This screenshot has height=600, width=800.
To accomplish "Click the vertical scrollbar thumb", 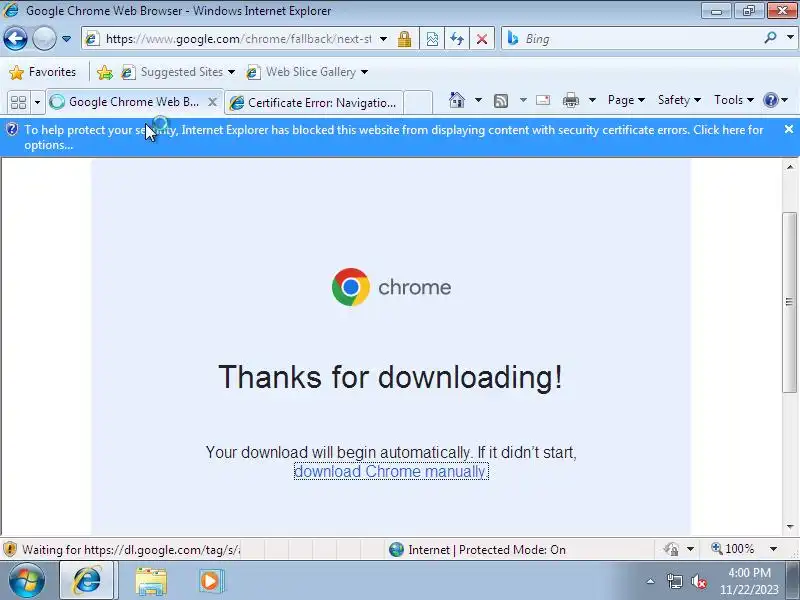I will click(x=789, y=302).
